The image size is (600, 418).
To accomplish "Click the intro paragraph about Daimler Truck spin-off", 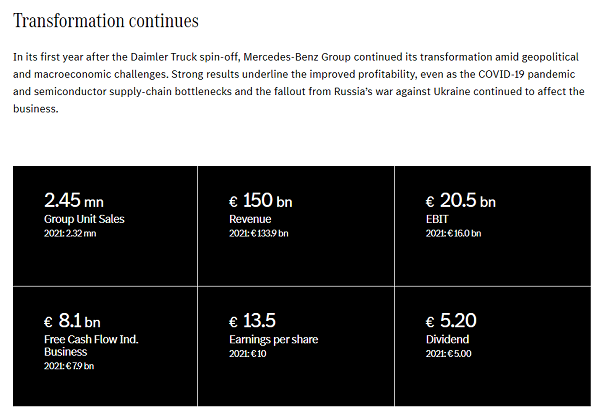I will click(299, 82).
